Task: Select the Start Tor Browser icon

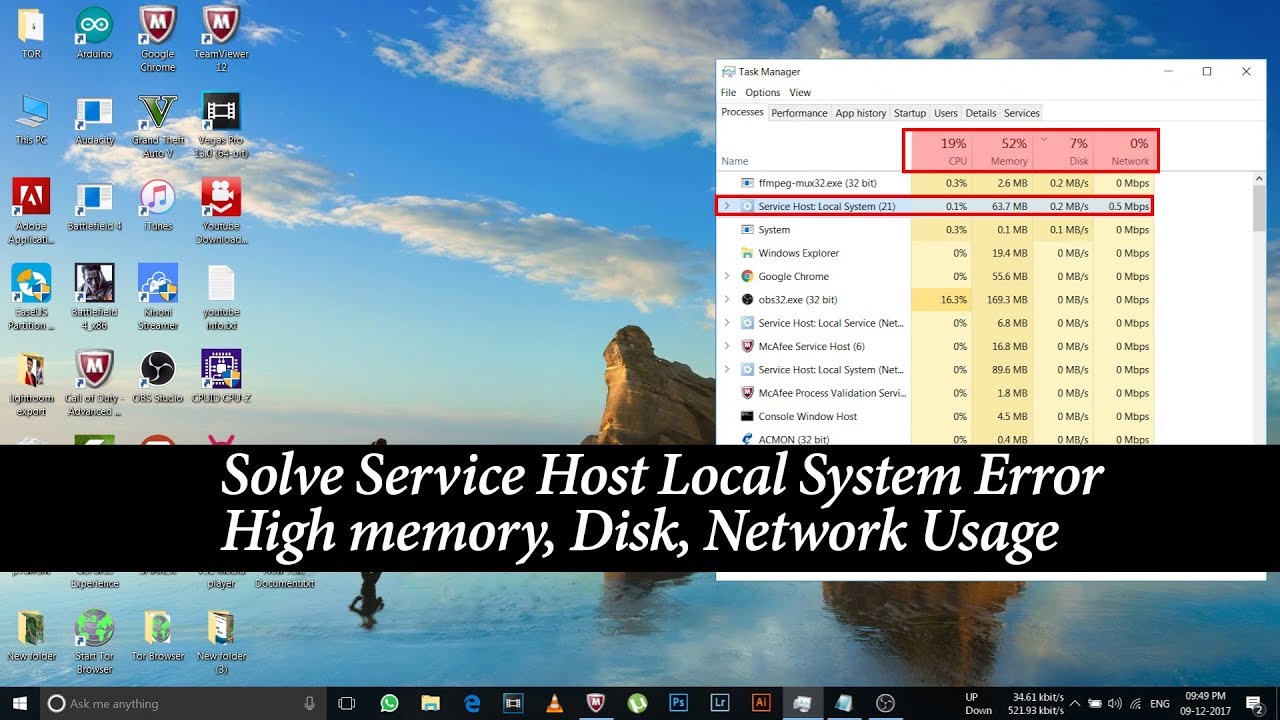Action: tap(95, 642)
